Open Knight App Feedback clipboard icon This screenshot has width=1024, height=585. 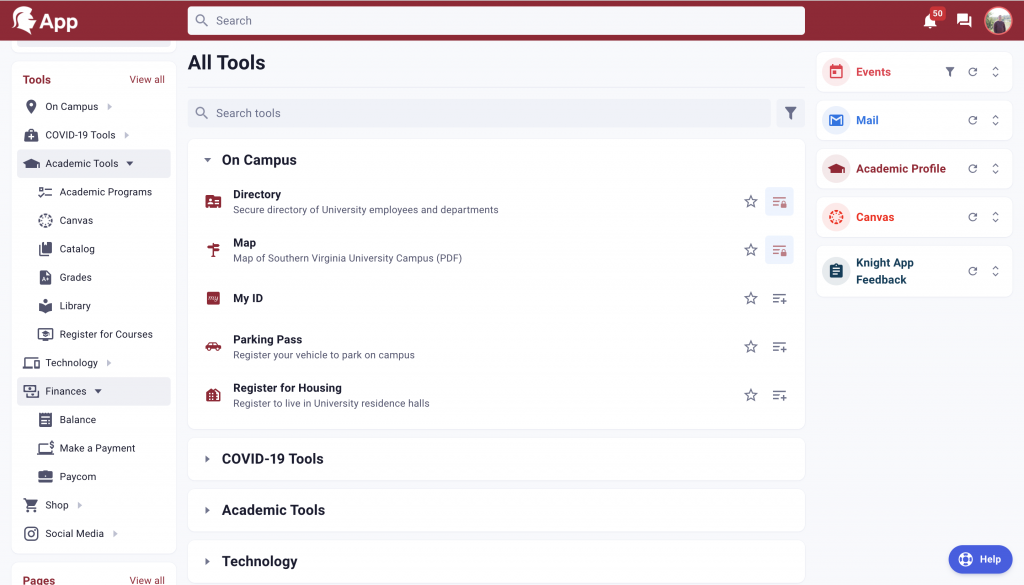(836, 271)
